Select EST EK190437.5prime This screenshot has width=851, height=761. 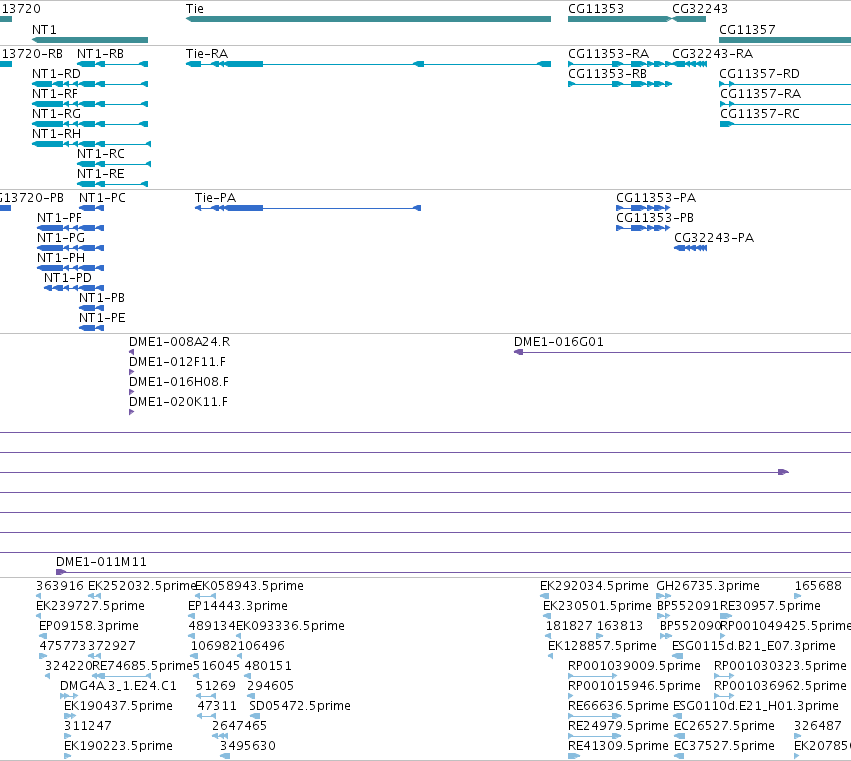69,716
